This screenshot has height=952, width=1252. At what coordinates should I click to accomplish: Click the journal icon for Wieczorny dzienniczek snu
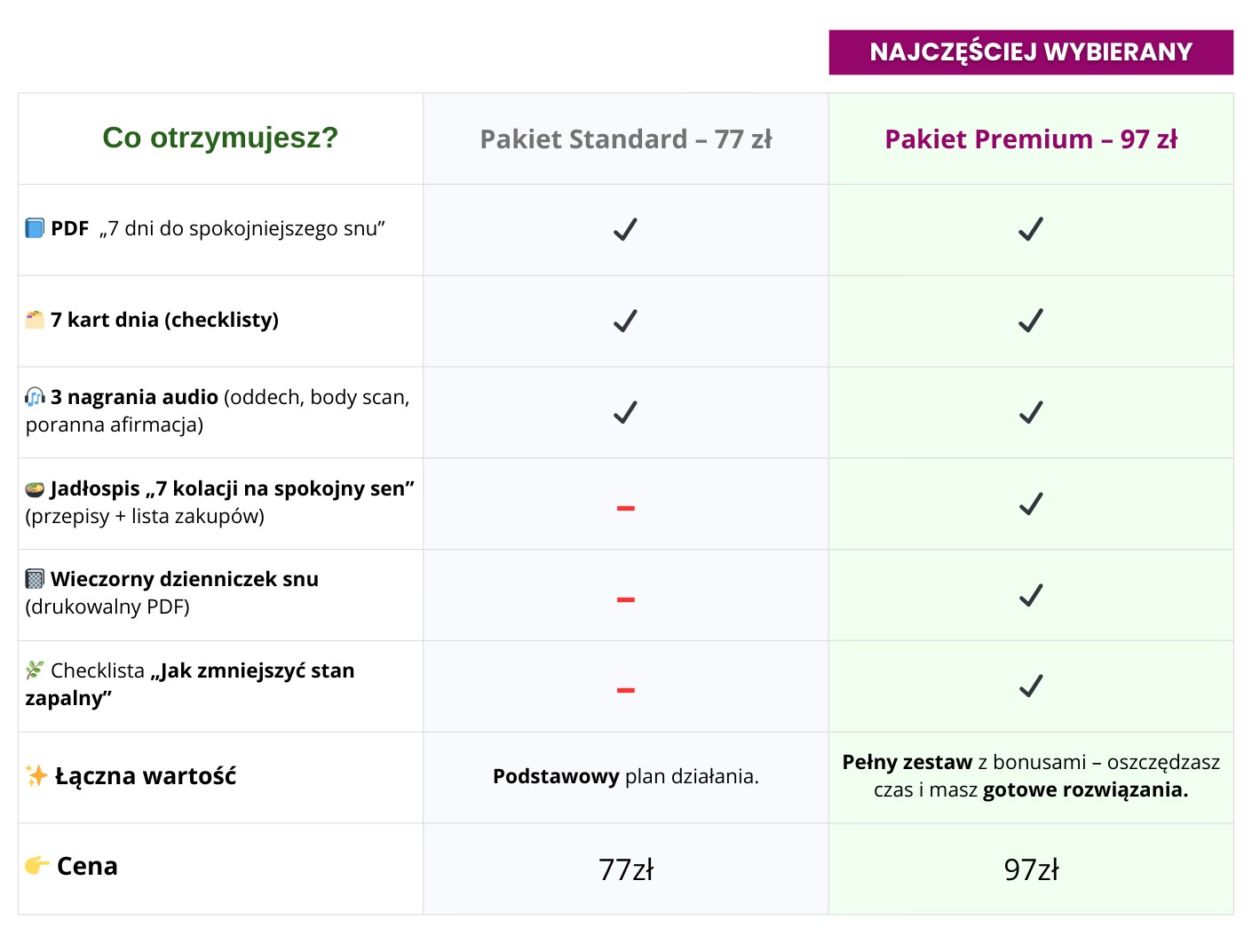tap(35, 579)
